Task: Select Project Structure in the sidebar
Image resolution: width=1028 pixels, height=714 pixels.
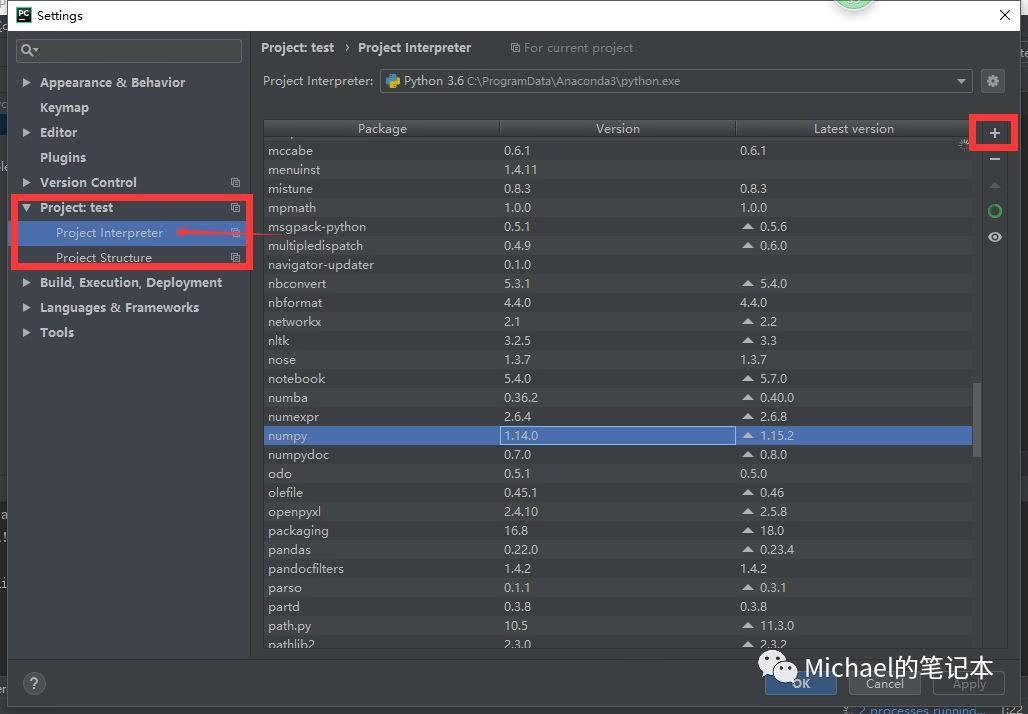Action: tap(104, 258)
